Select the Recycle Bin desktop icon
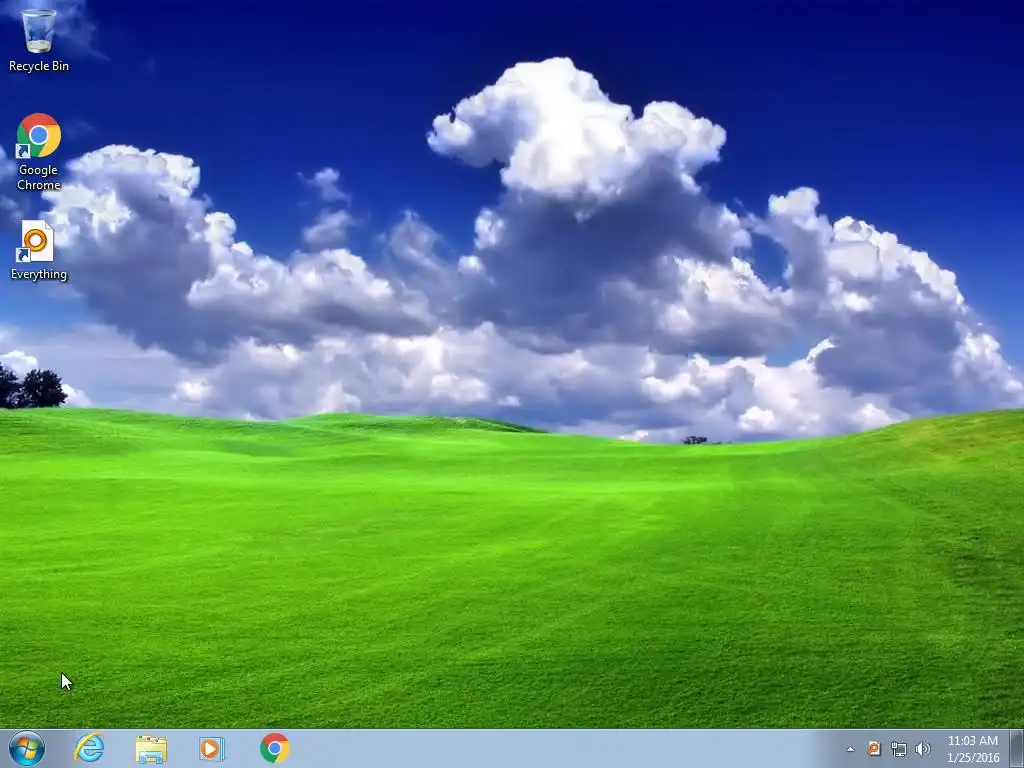The height and width of the screenshot is (768, 1024). click(39, 39)
